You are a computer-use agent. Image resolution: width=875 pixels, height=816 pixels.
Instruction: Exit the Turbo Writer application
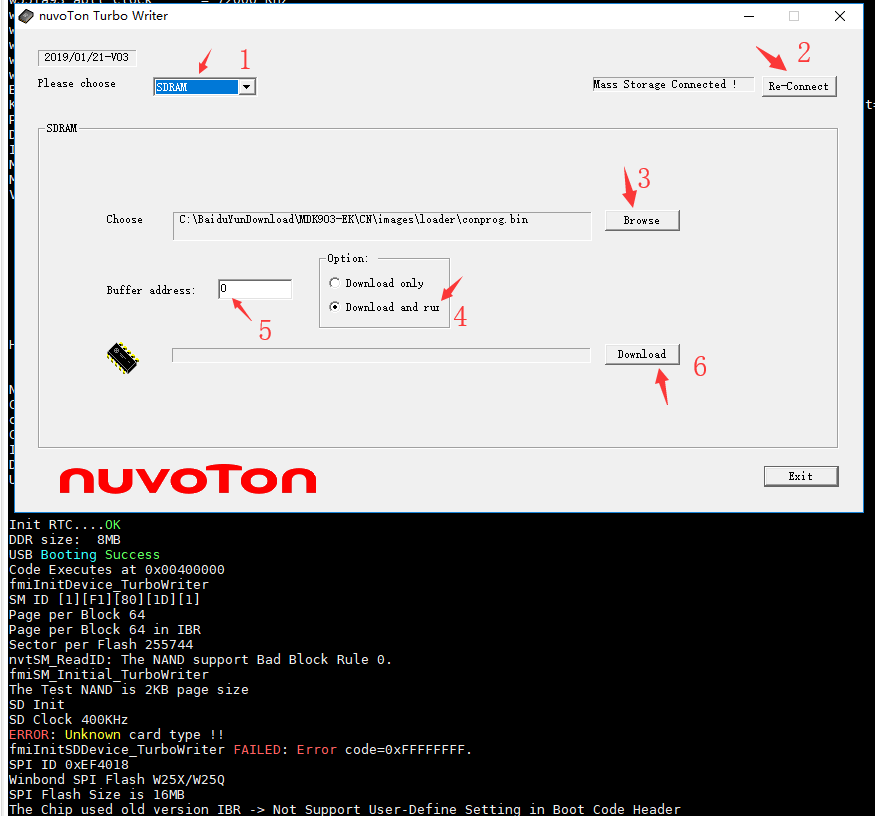click(x=801, y=476)
